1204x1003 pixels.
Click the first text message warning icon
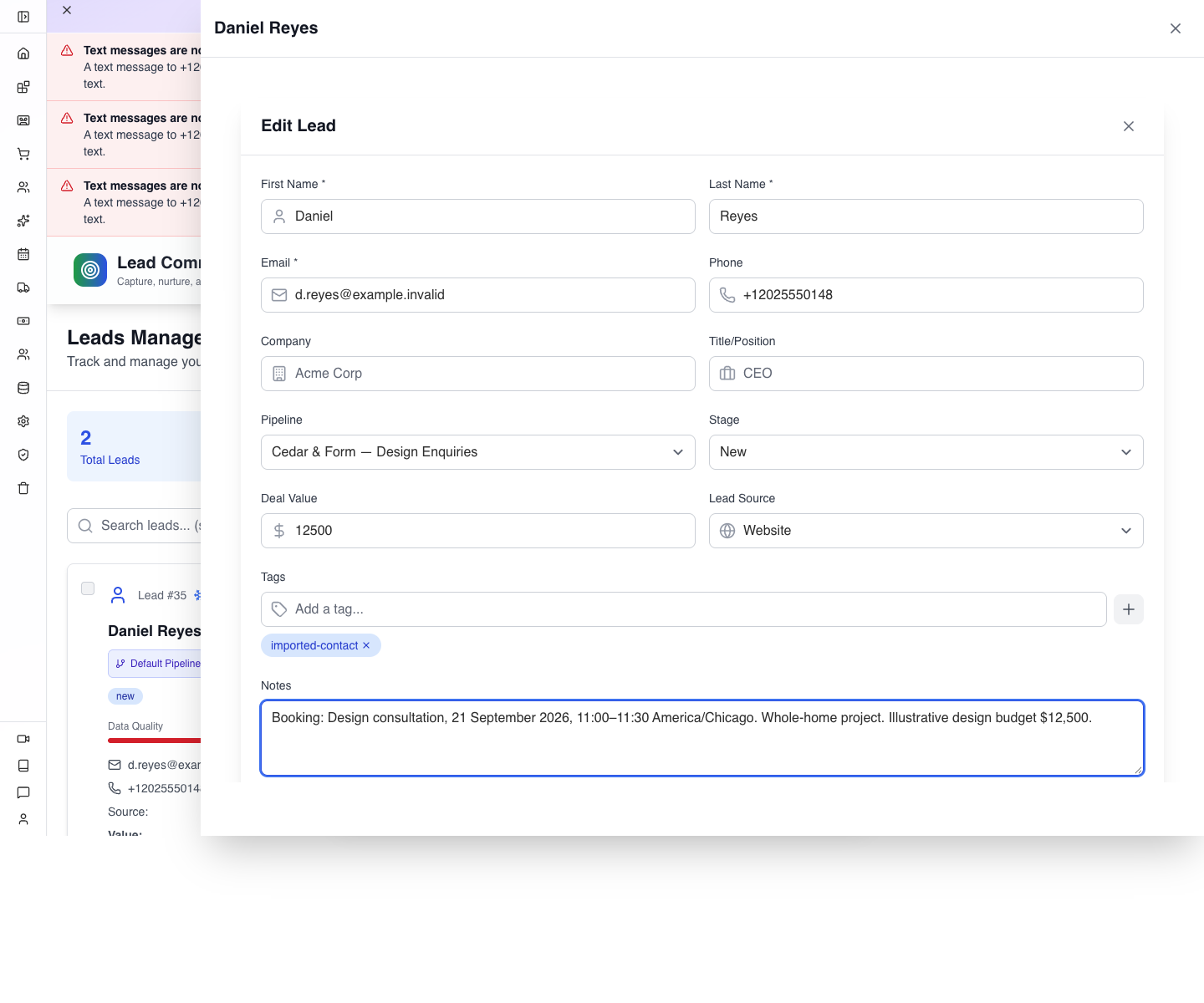[x=67, y=50]
